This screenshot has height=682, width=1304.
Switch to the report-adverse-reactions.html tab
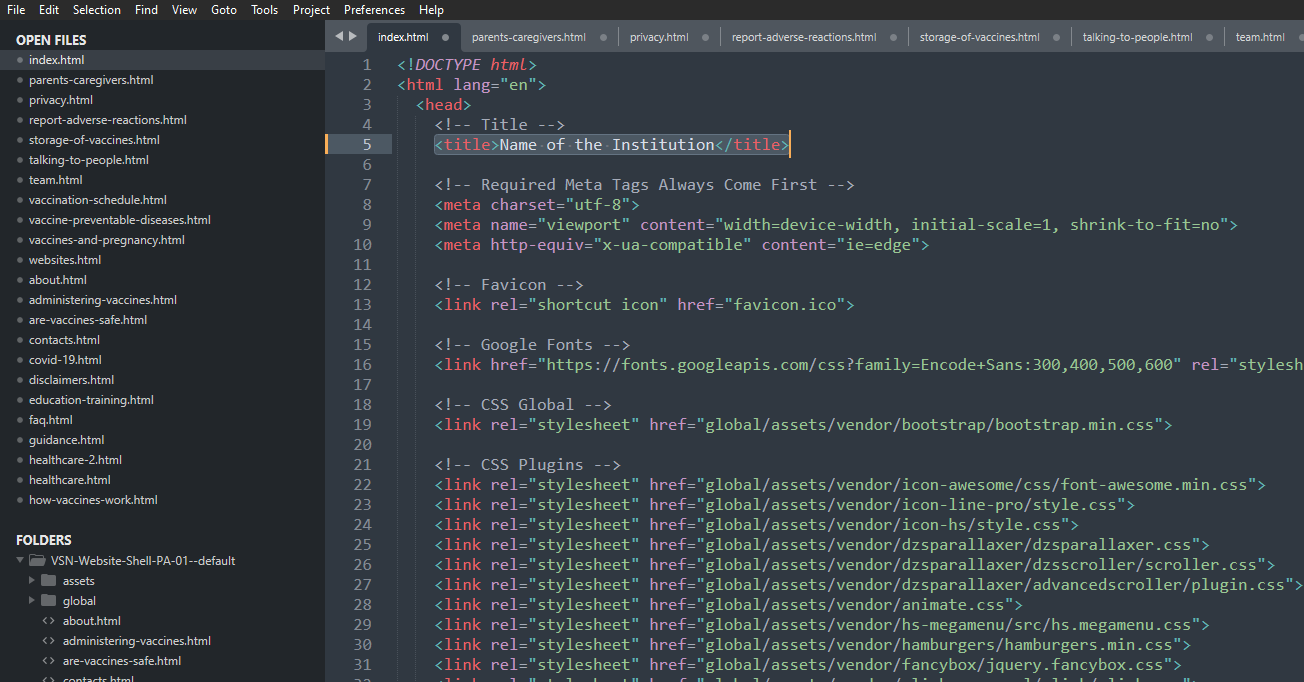pos(803,38)
